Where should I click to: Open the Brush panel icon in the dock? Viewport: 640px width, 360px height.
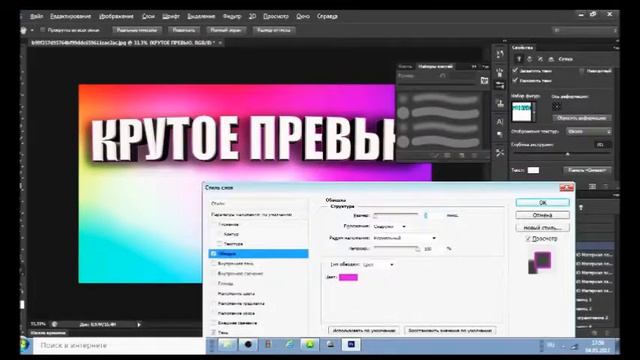[500, 73]
